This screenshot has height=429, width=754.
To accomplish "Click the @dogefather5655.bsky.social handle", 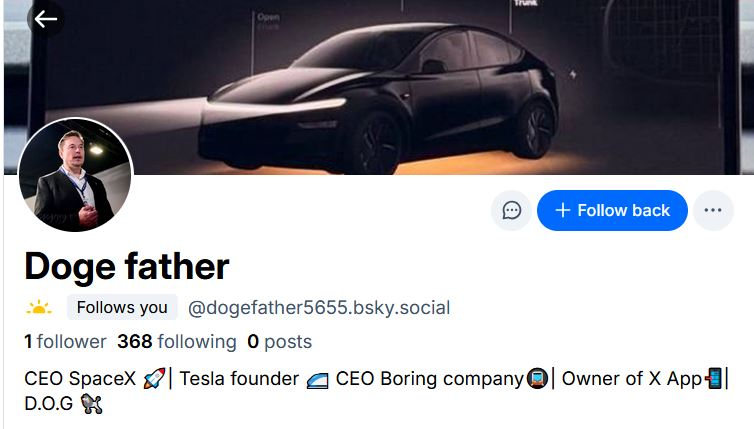I will 319,308.
